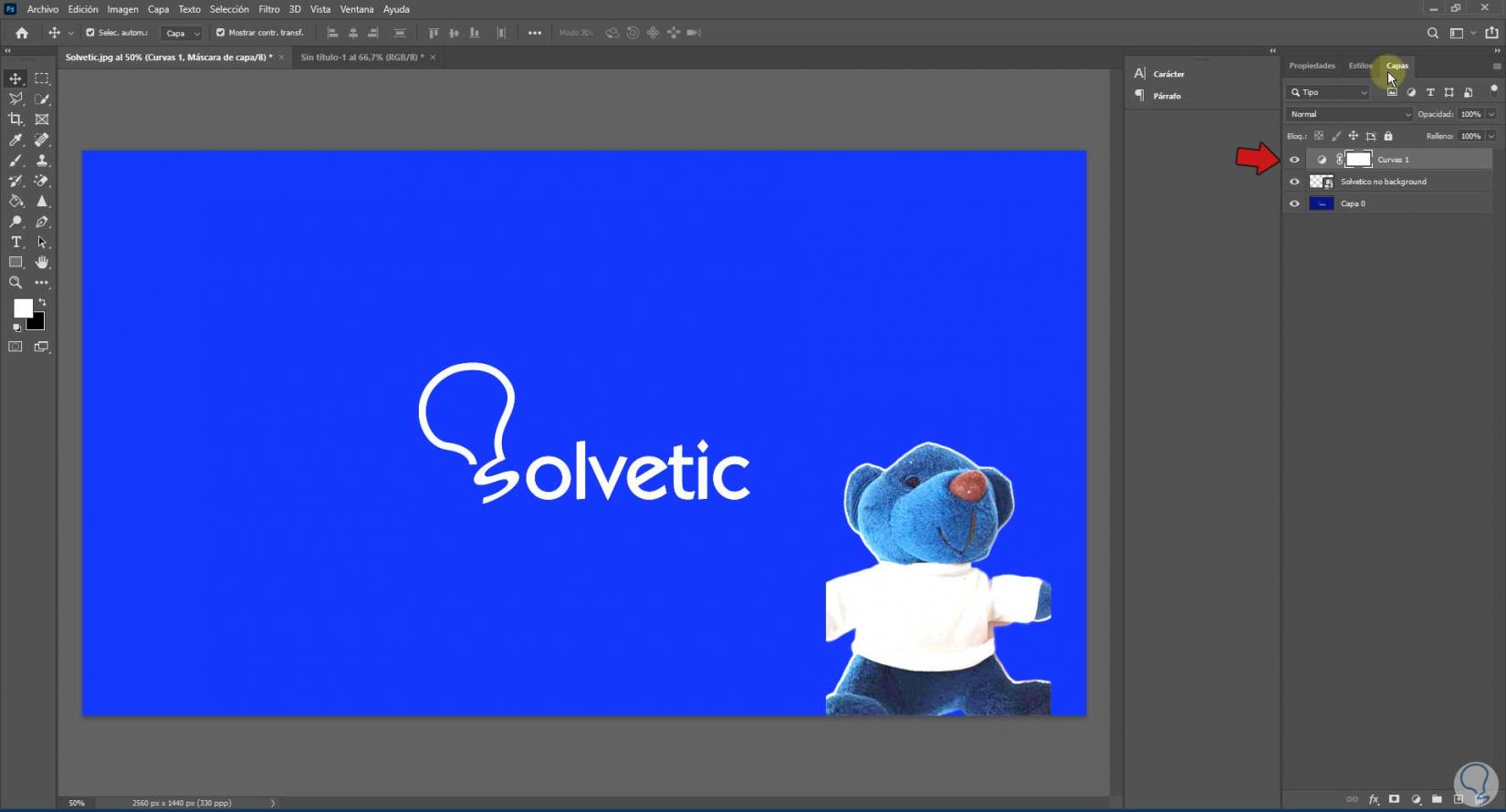Align left edges in options bar
The image size is (1506, 812).
point(332,33)
